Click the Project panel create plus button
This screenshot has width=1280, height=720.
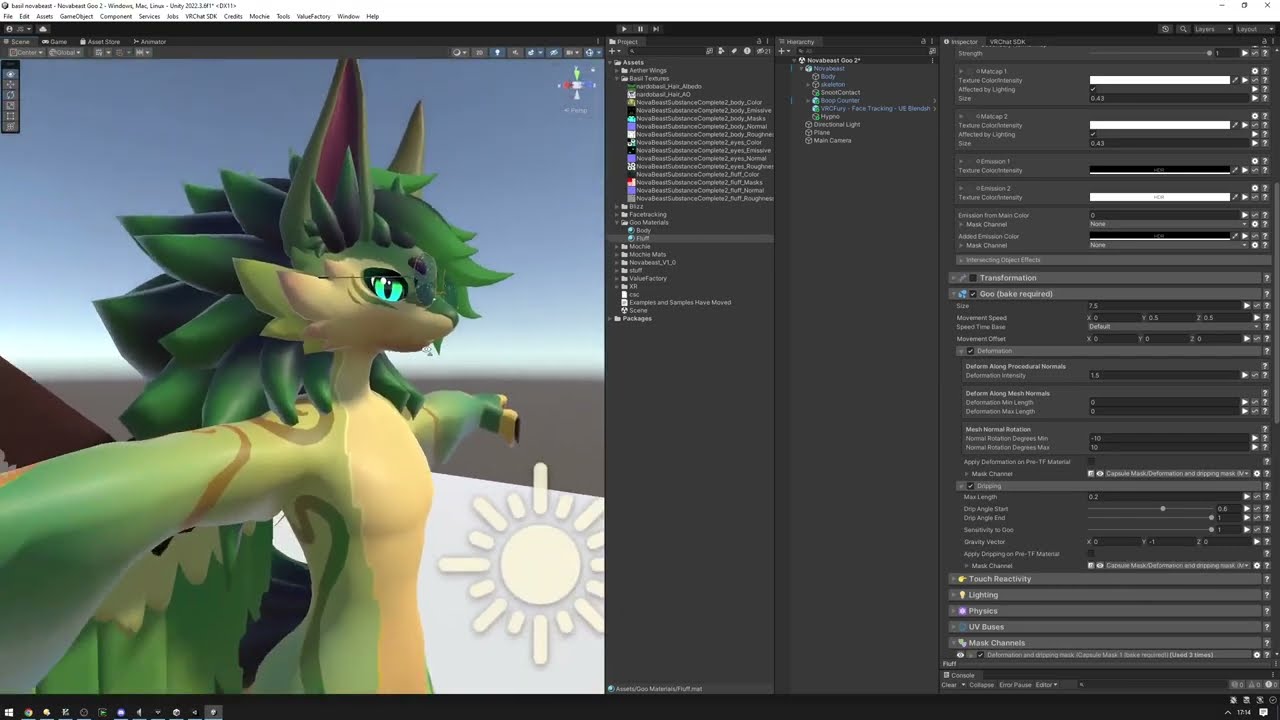tap(613, 51)
